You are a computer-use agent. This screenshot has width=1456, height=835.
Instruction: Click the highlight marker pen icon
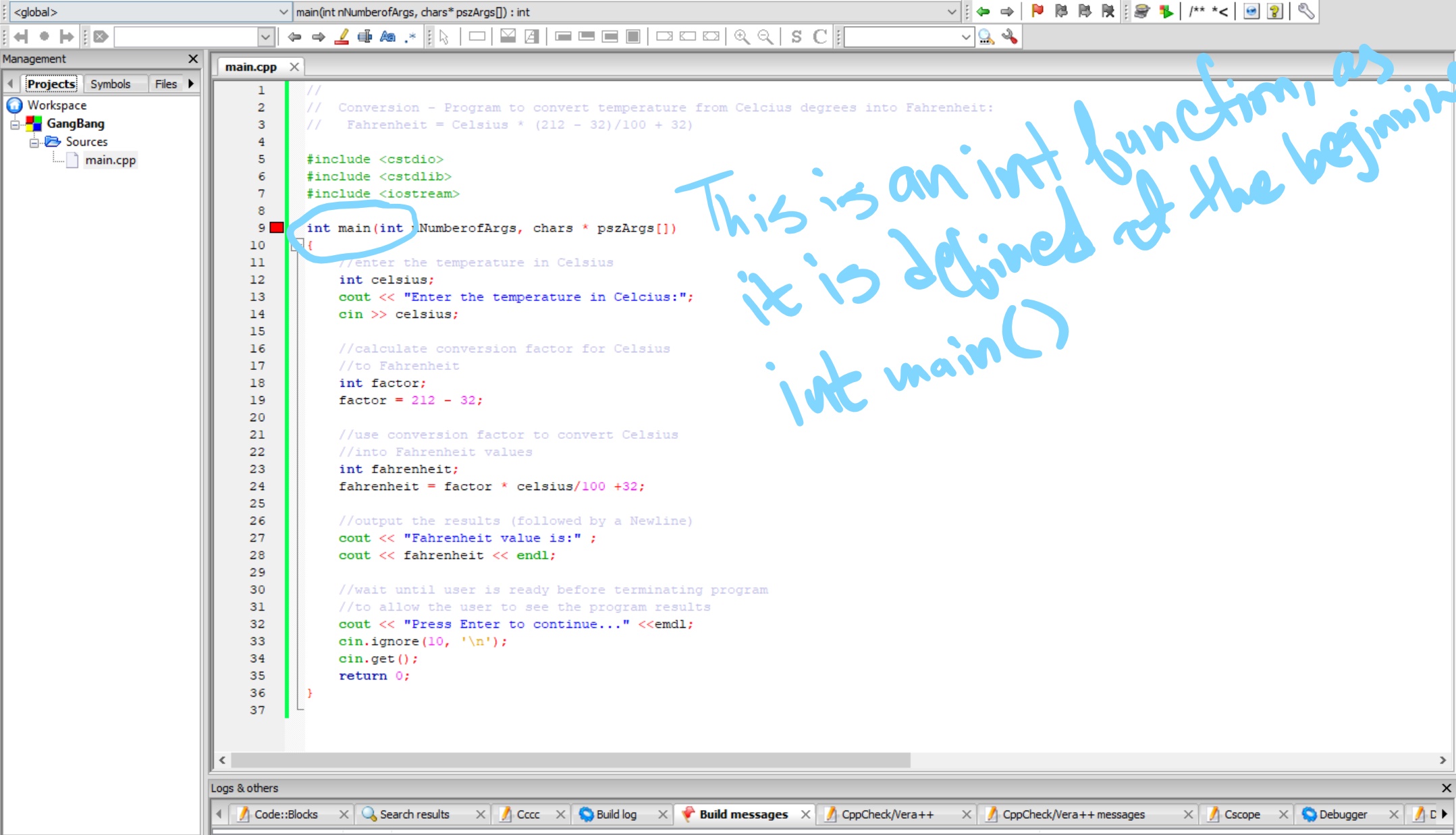pos(342,36)
